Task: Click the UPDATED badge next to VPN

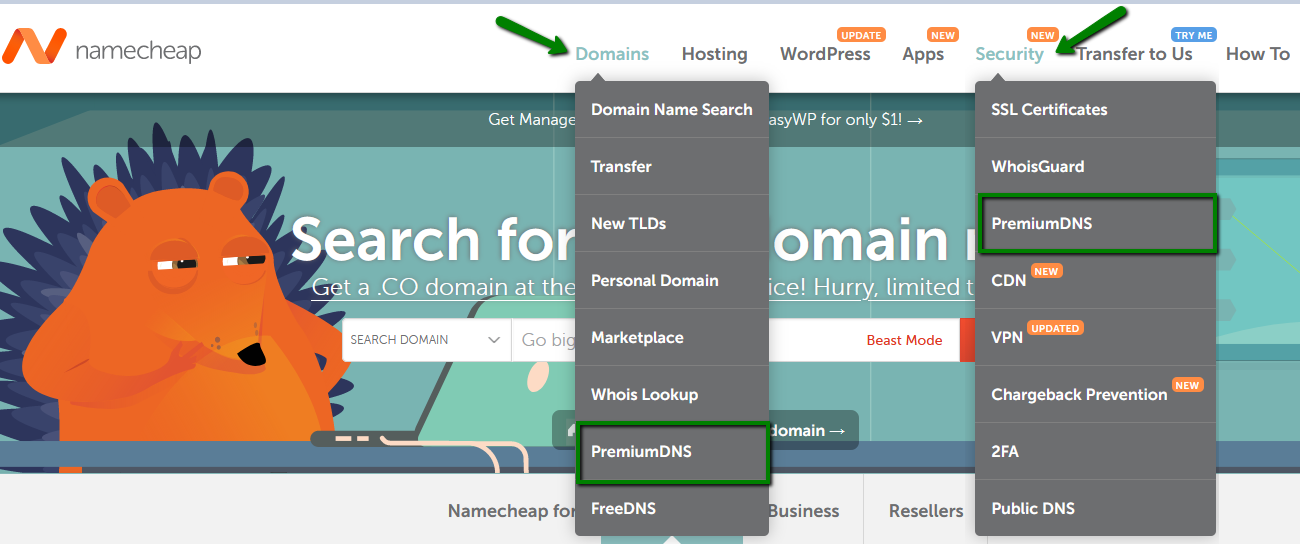Action: (1055, 328)
